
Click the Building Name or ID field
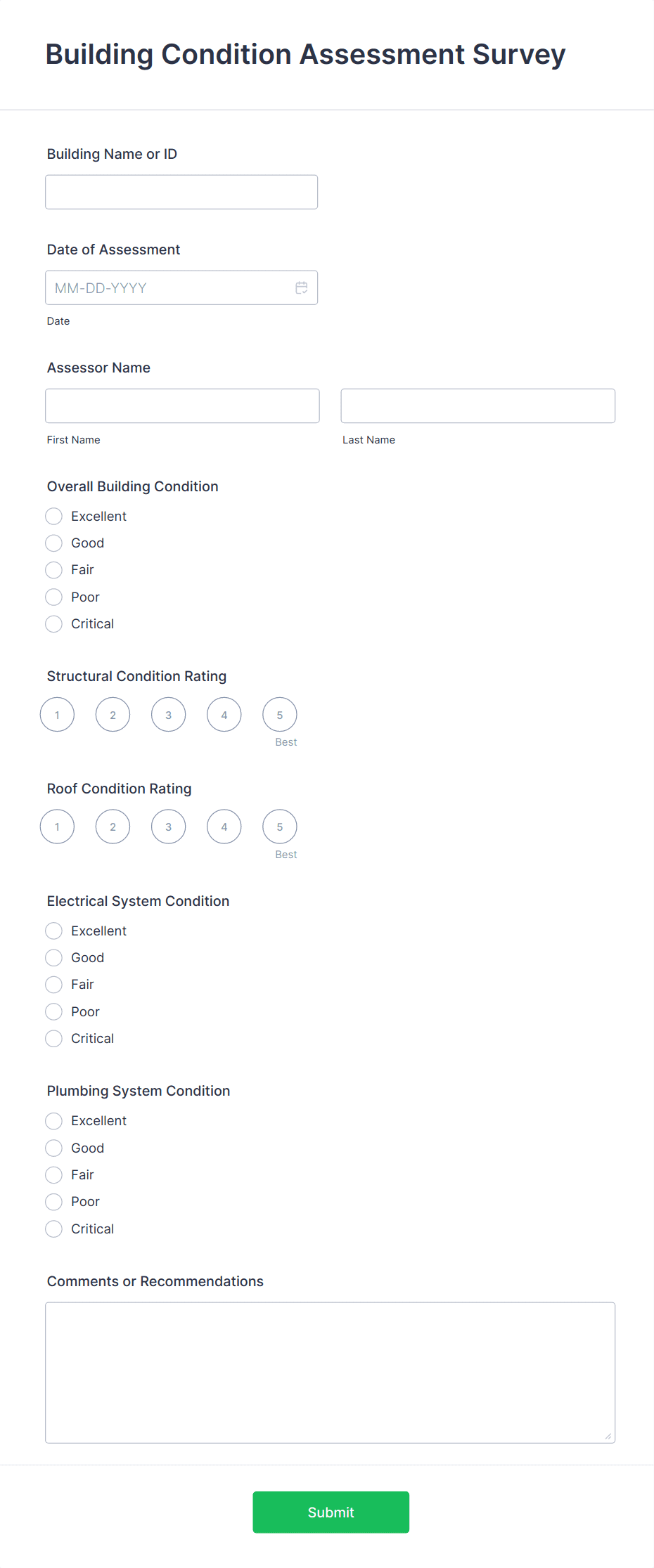[181, 191]
